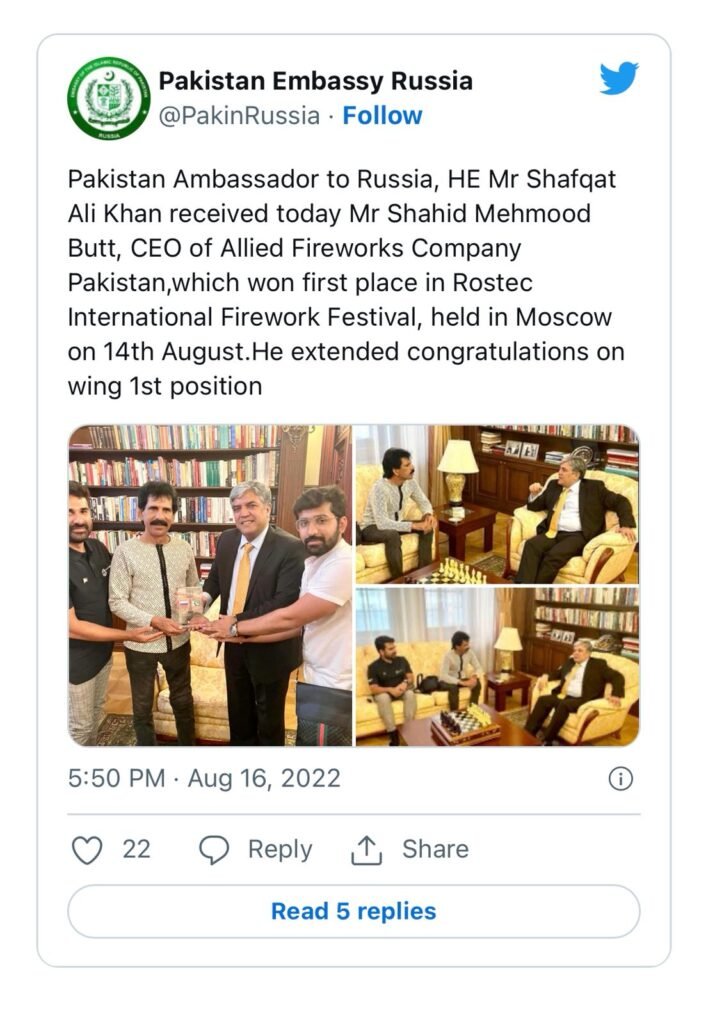Click the reply speech bubble icon
The image size is (708, 1024).
[214, 849]
